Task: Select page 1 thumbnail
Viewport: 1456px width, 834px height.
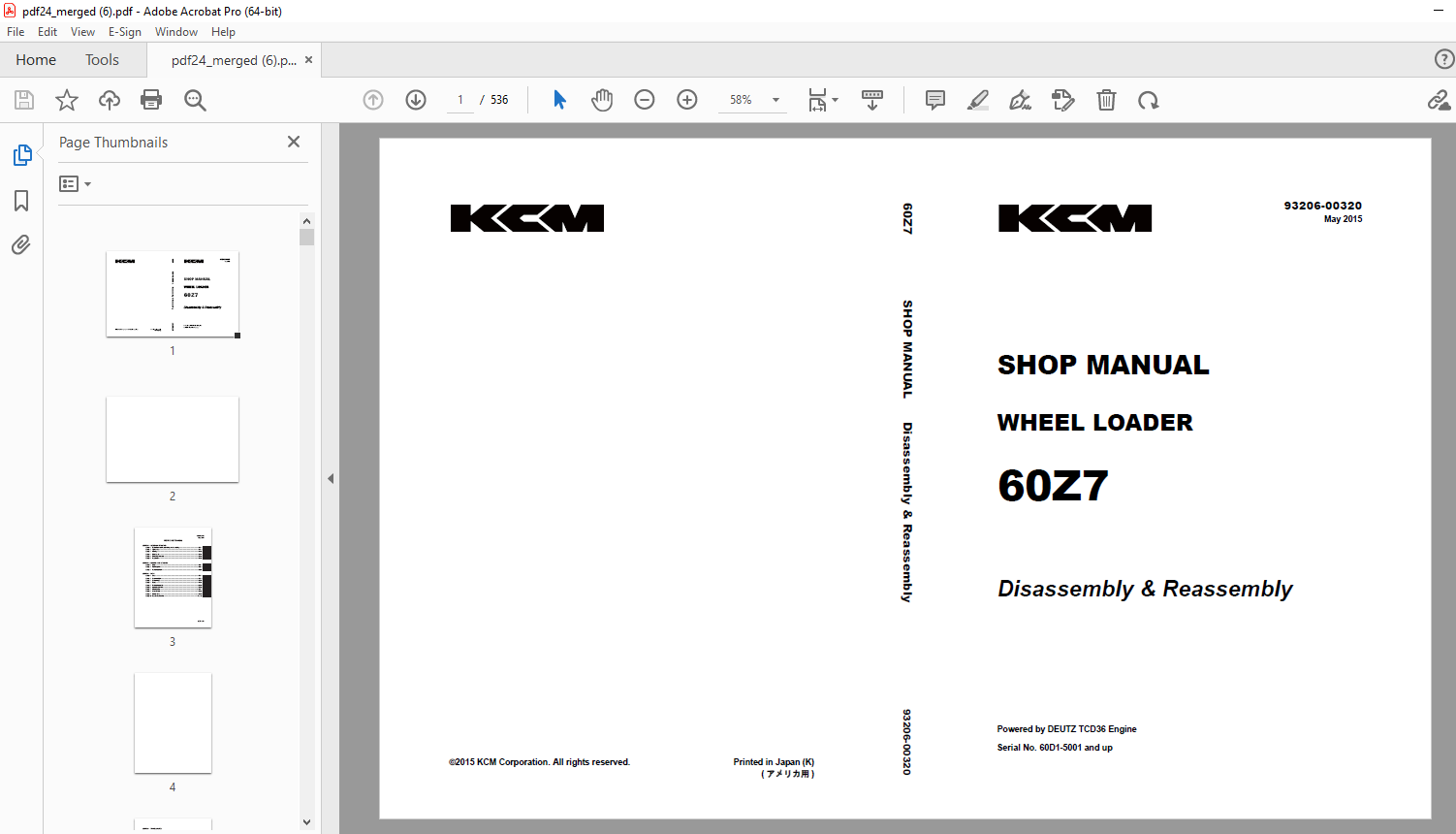Action: [173, 294]
